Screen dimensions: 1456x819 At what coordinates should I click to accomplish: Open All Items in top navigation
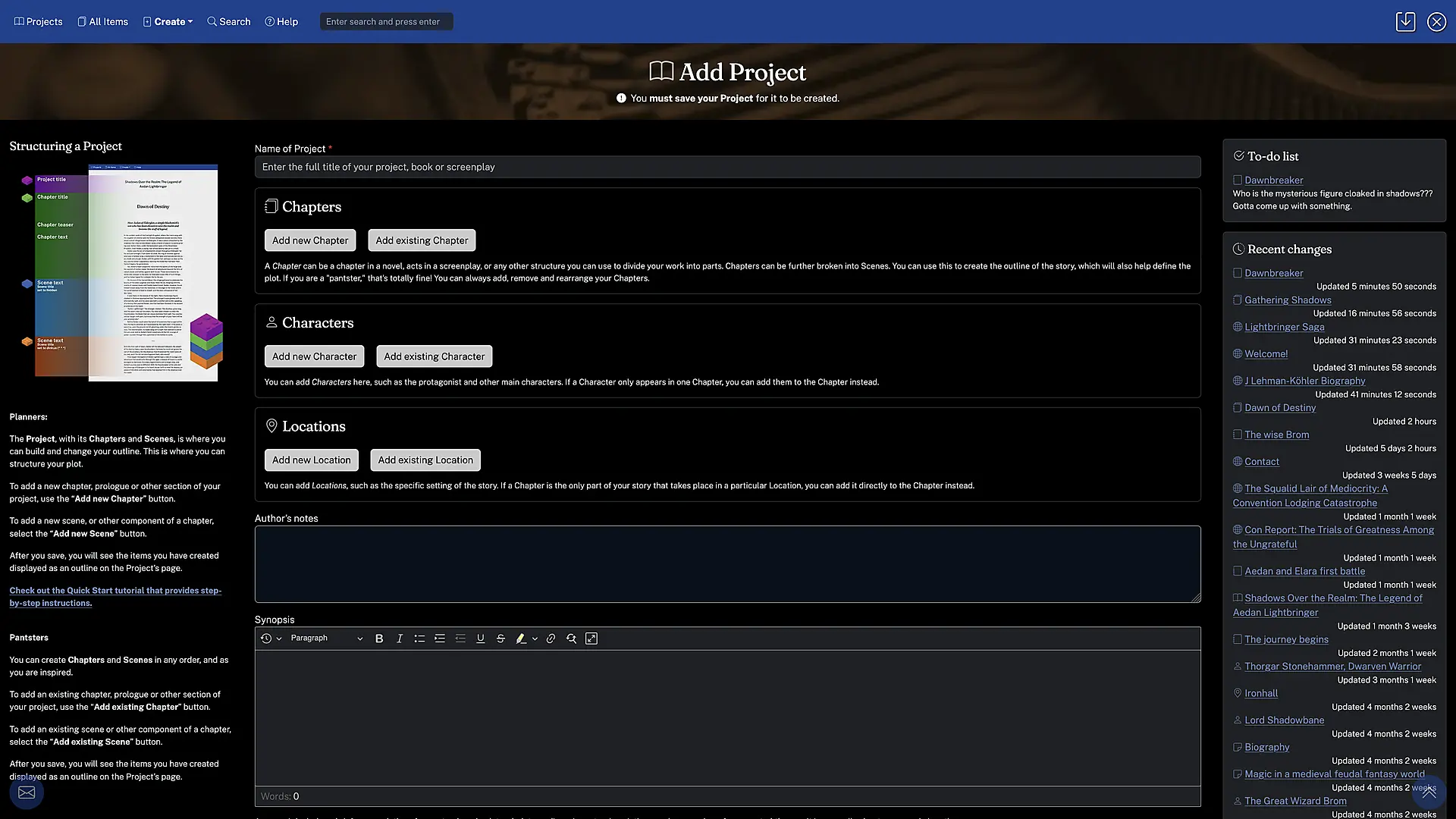102,21
